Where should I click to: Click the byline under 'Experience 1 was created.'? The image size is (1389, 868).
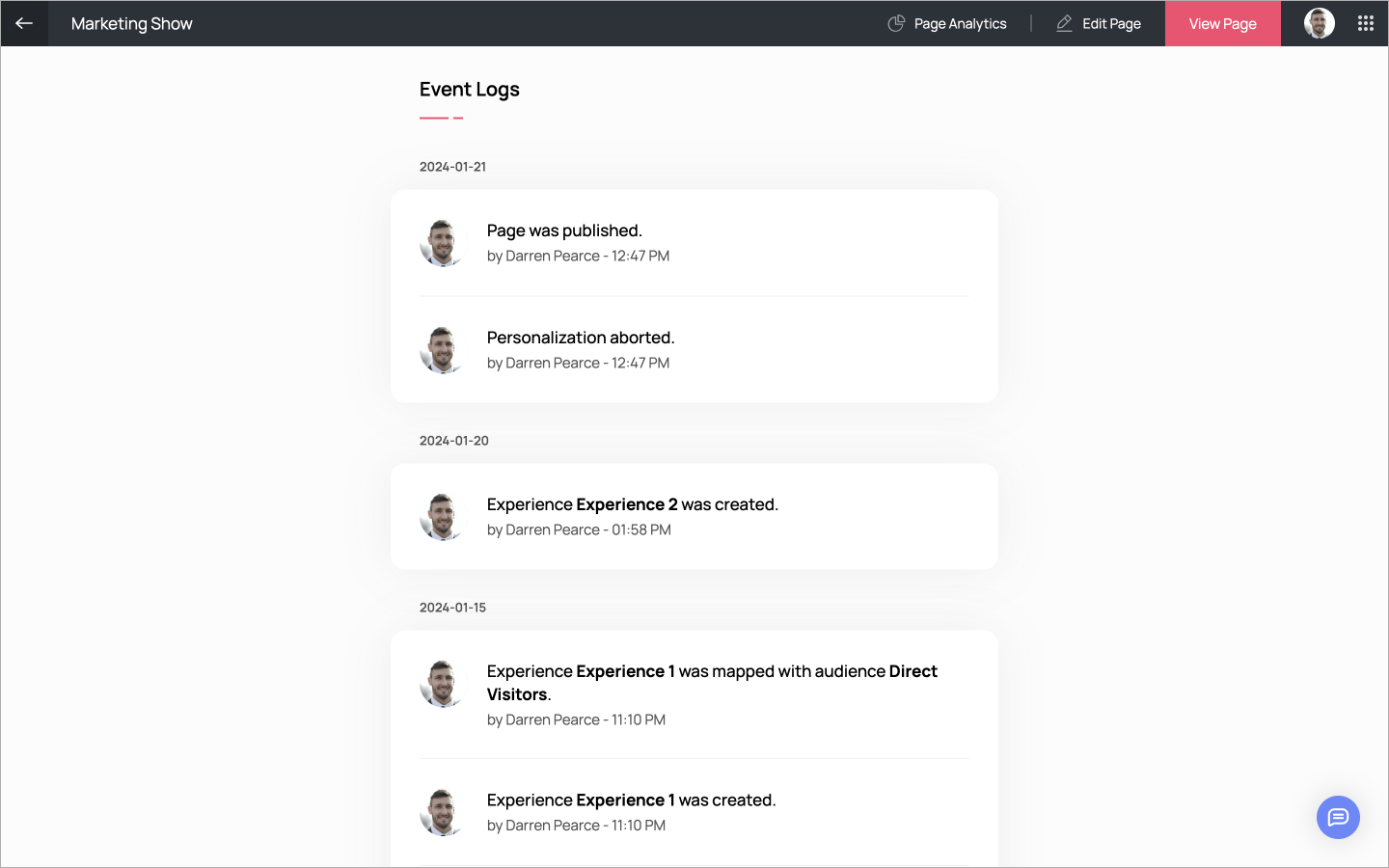click(x=576, y=826)
